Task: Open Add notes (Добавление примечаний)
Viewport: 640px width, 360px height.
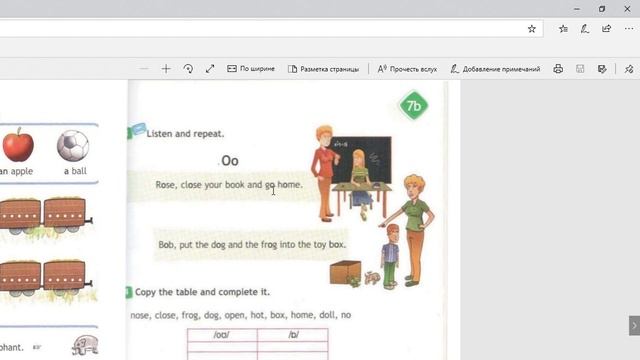Action: [x=495, y=69]
